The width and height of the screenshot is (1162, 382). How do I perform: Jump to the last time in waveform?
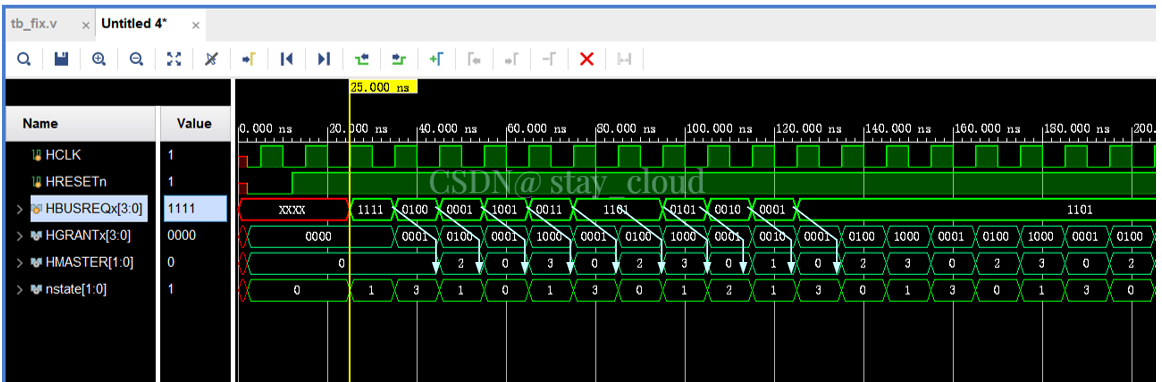point(323,59)
